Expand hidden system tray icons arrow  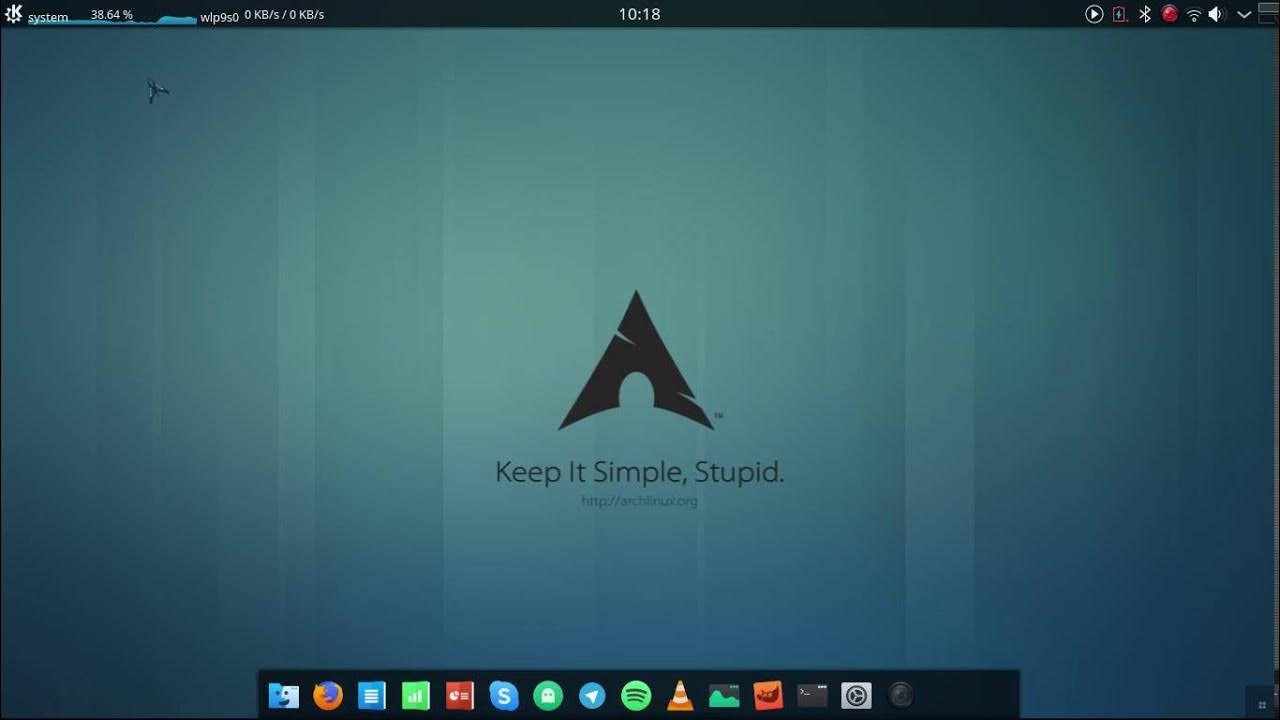click(x=1244, y=14)
